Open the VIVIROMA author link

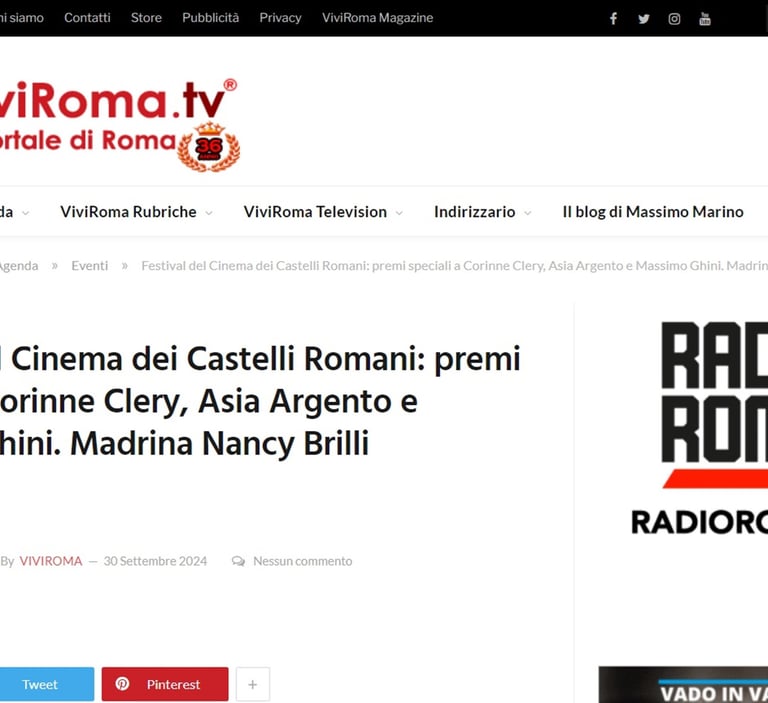[x=51, y=561]
